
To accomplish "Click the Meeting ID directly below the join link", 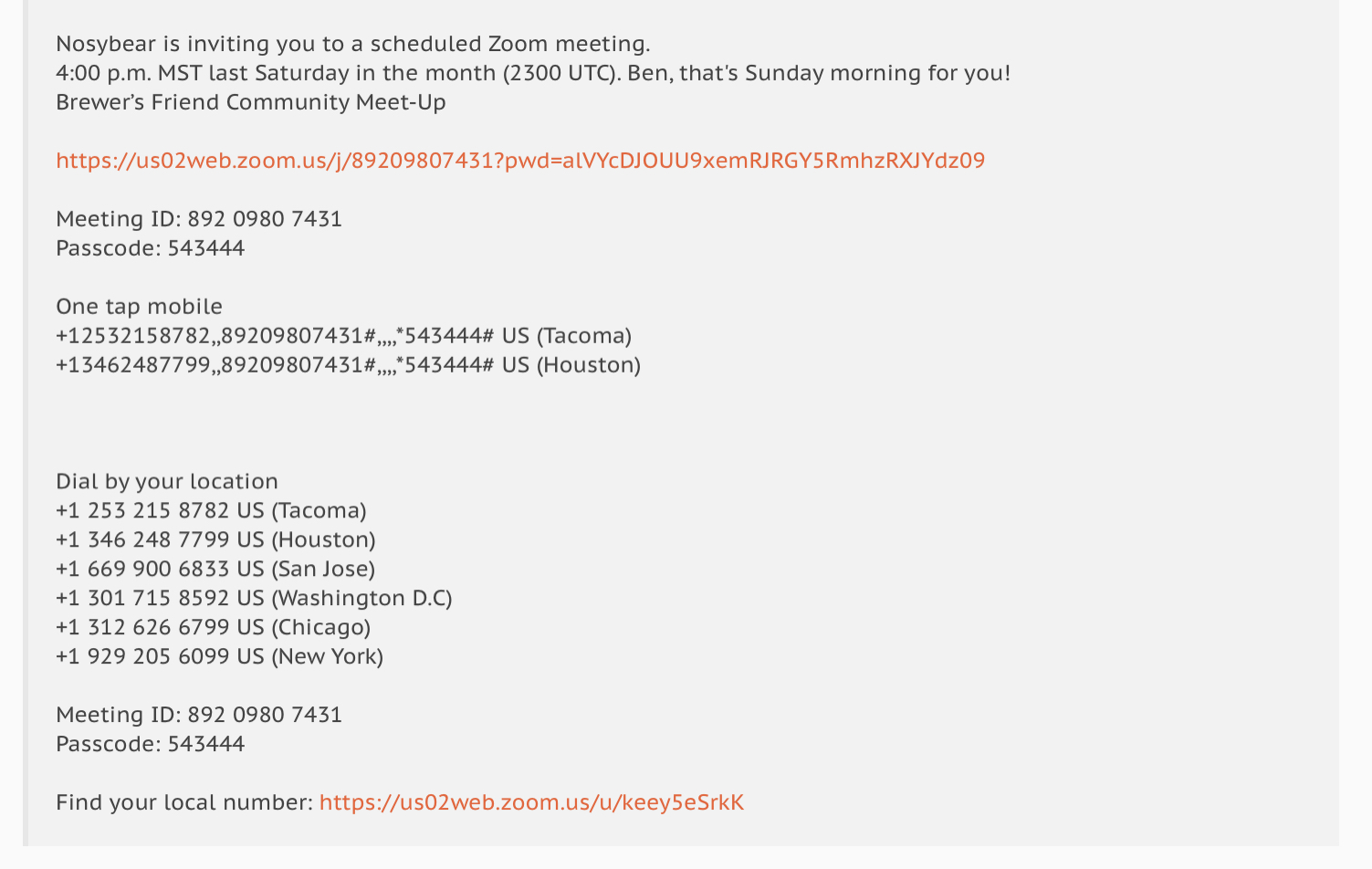I will coord(199,219).
